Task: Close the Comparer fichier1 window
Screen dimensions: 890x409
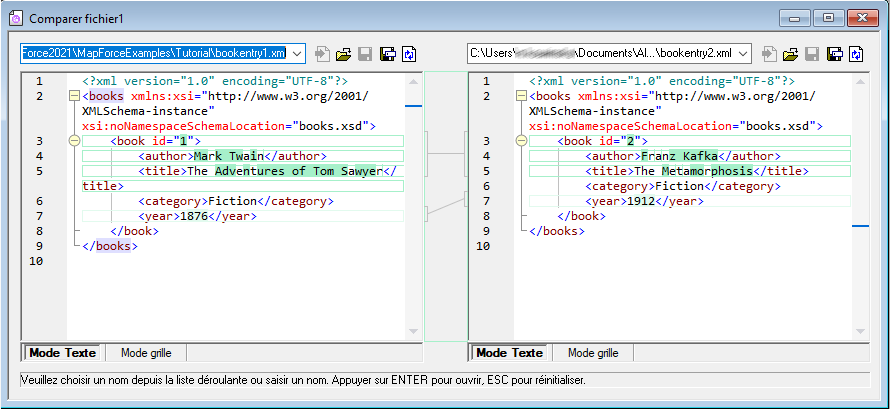Action: click(x=863, y=19)
